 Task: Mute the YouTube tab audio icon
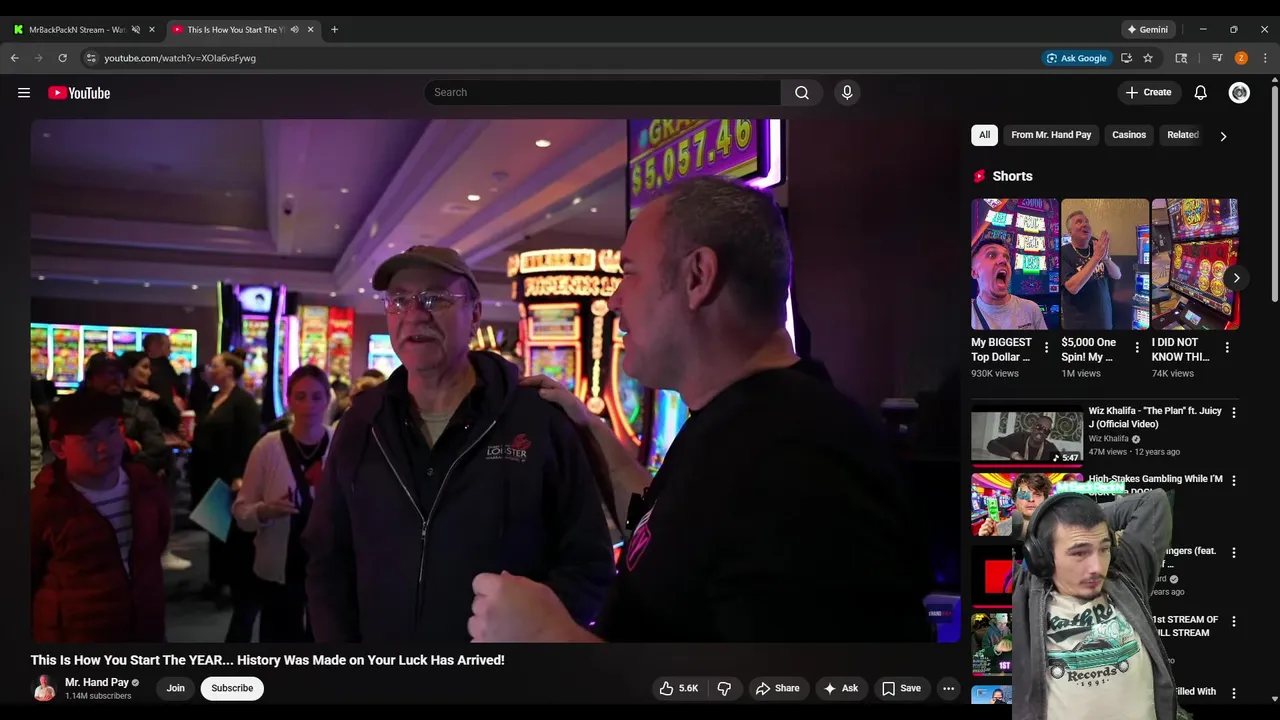pyautogui.click(x=294, y=29)
